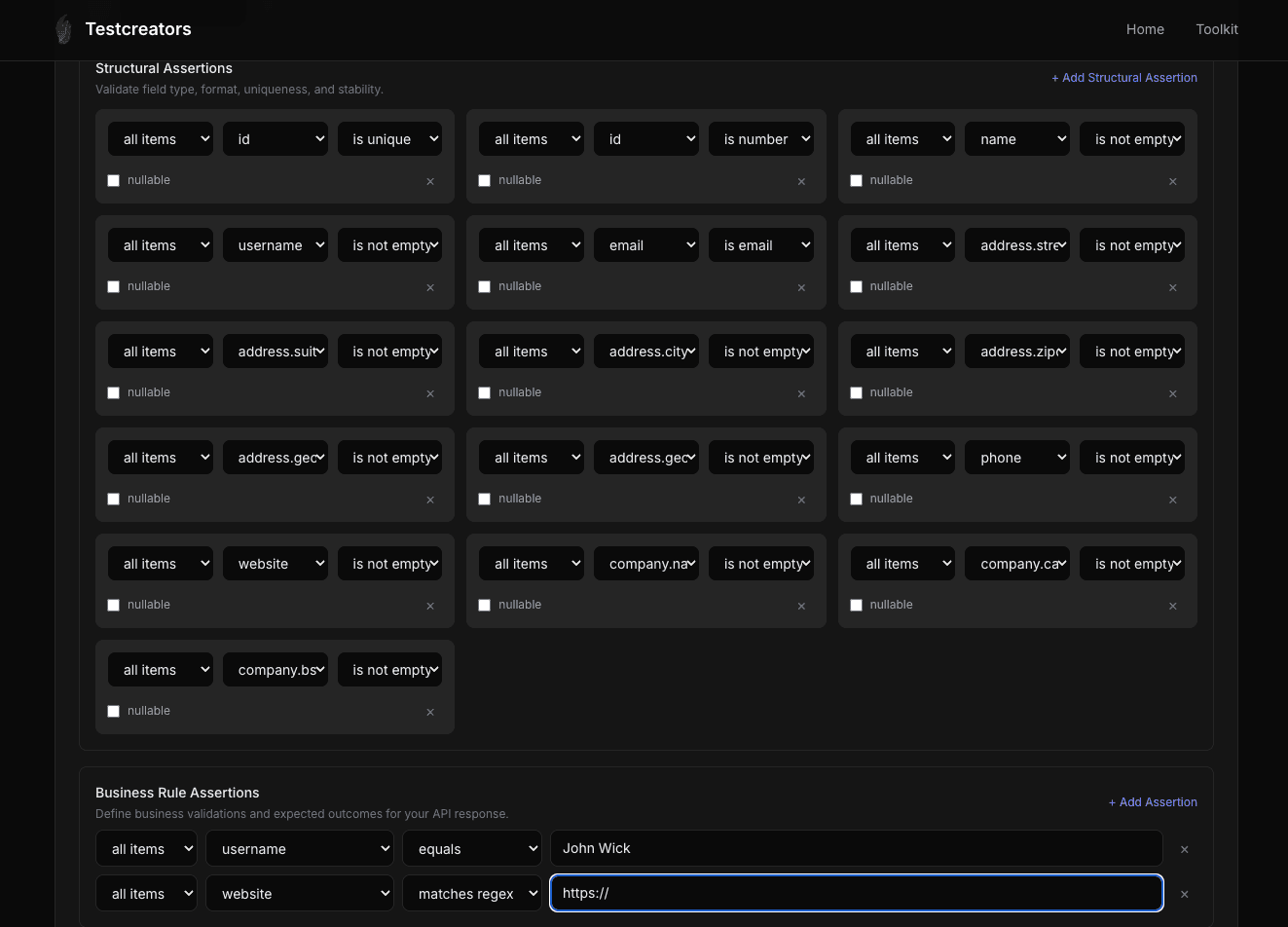This screenshot has width=1288, height=927.
Task: Open the username field dropdown in Business Rules
Action: point(299,849)
